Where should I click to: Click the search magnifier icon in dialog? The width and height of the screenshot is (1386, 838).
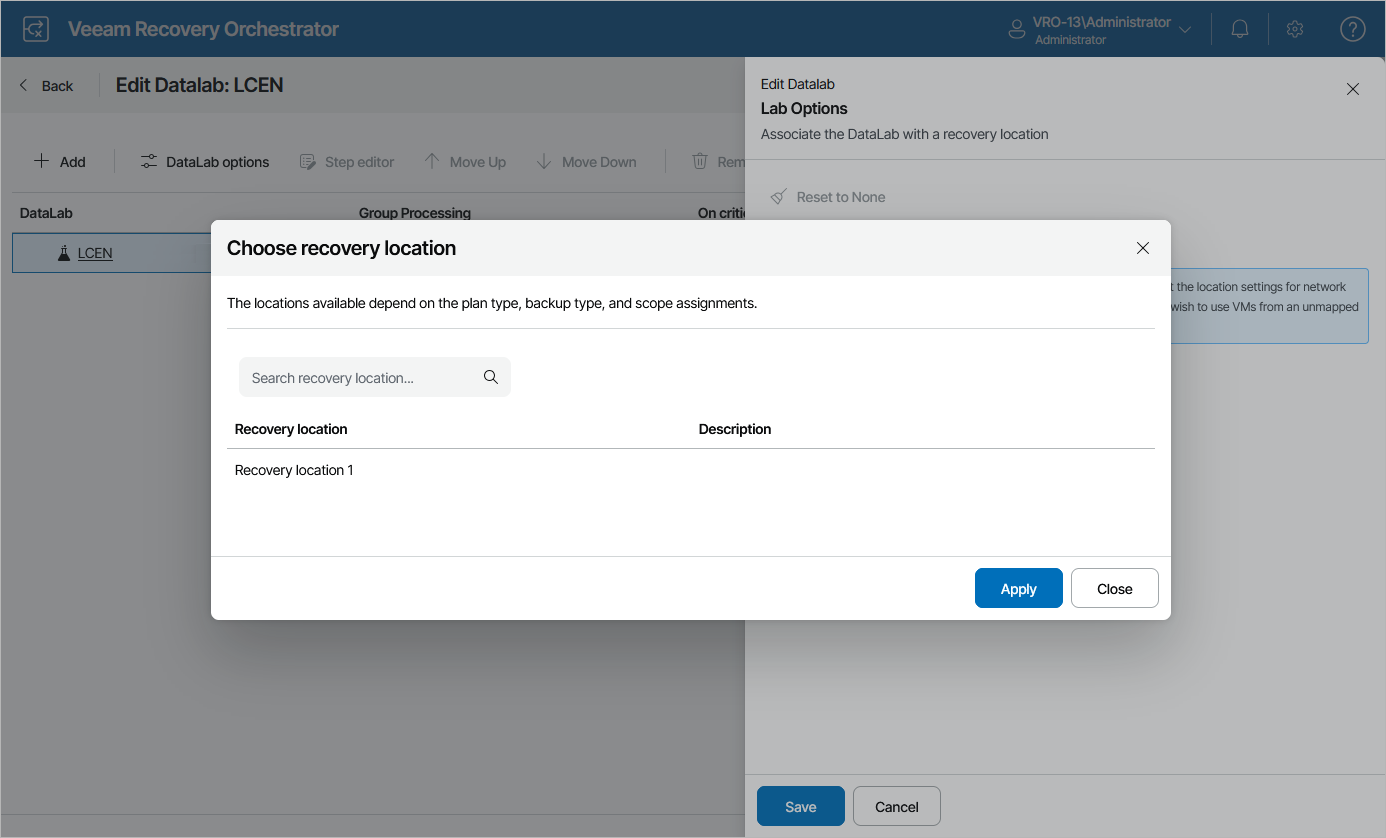(x=490, y=377)
